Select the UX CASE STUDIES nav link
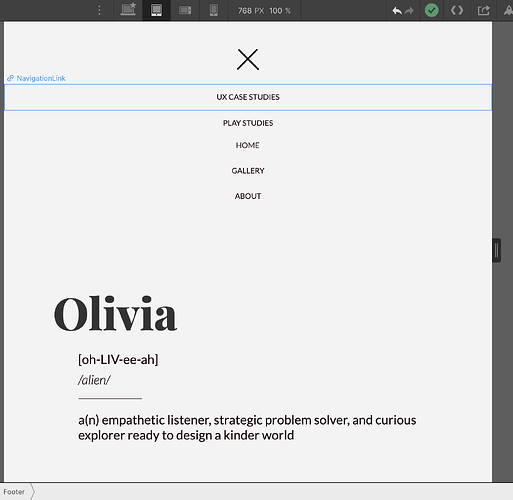Screen dimensions: 513x500 click(x=248, y=97)
